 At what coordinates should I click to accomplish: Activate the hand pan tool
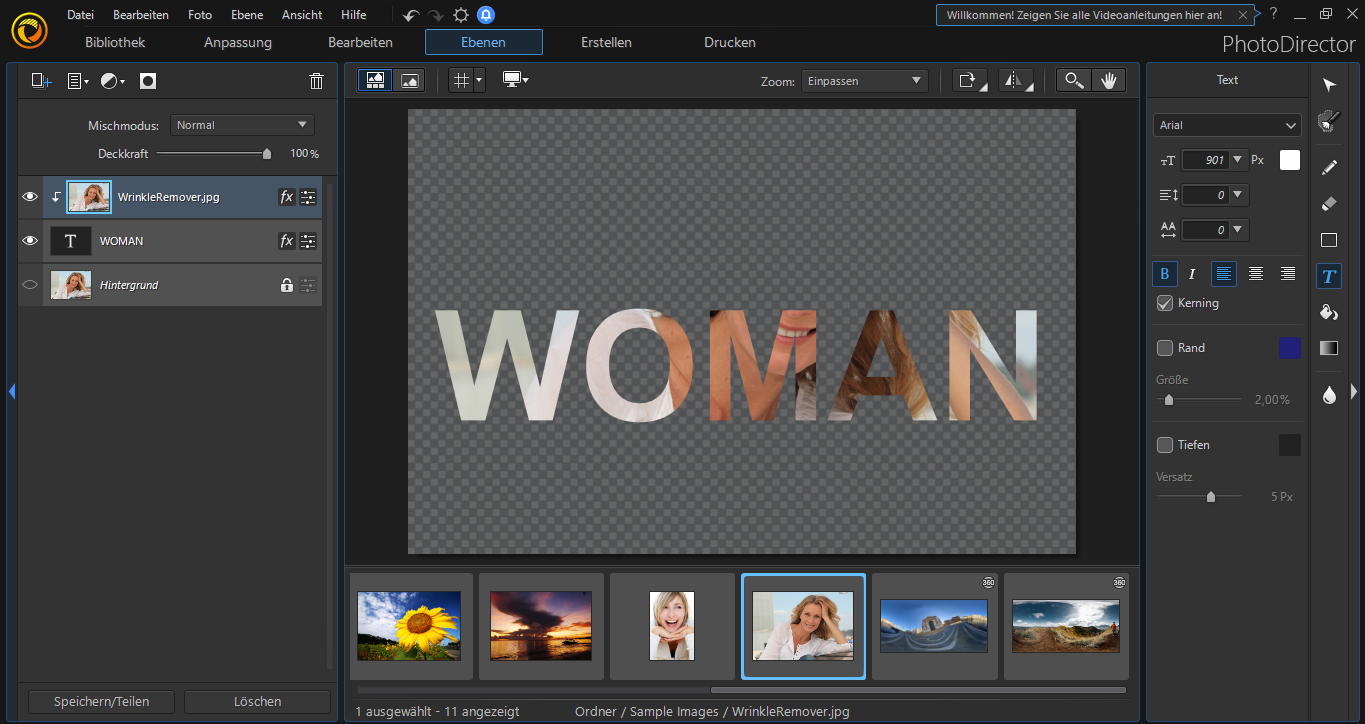[1108, 81]
